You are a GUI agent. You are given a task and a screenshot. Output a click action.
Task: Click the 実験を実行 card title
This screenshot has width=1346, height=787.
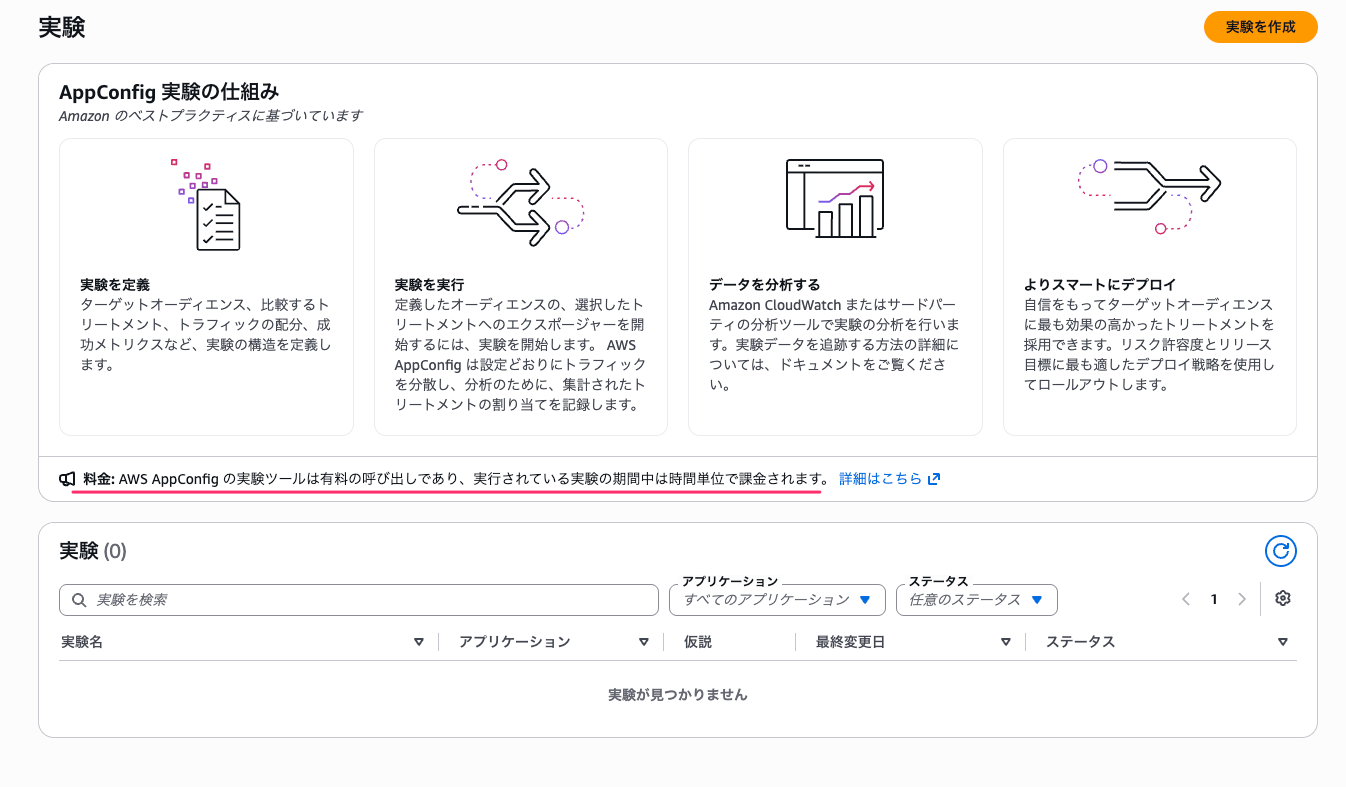click(429, 285)
